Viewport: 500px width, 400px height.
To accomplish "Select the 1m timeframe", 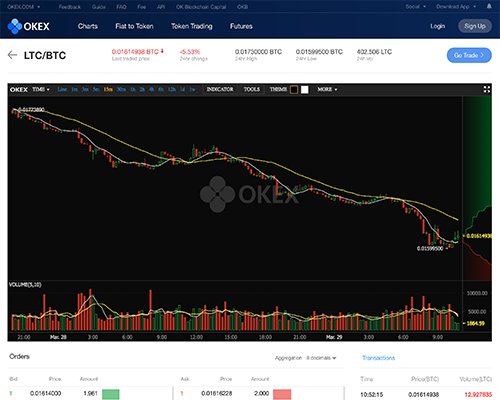I will (x=75, y=89).
